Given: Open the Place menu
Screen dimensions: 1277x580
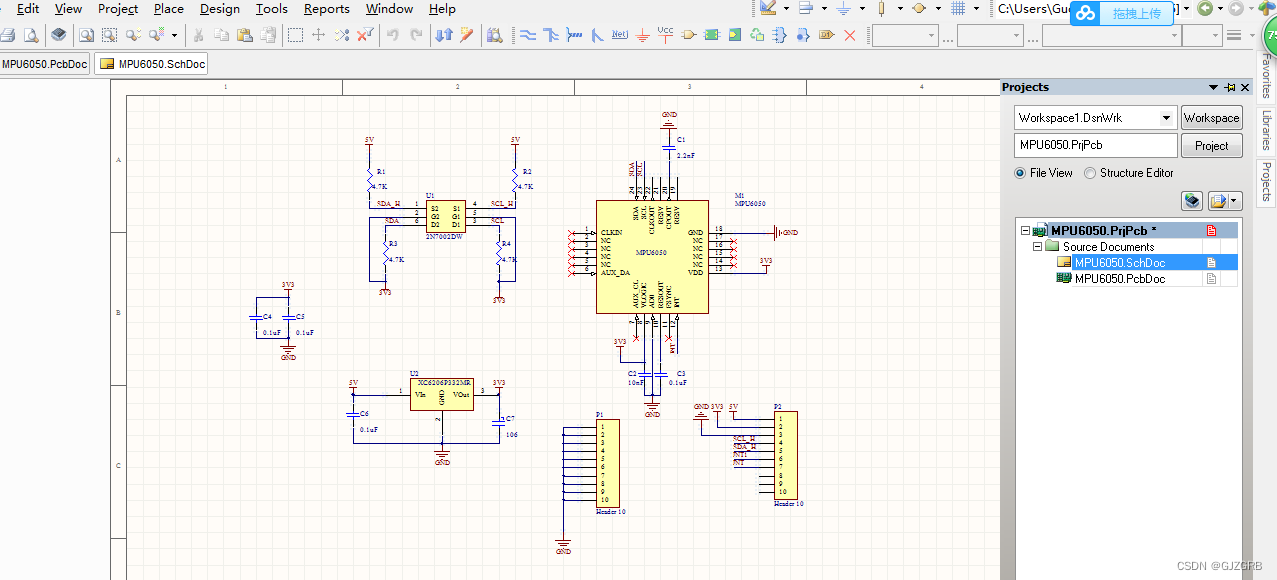Looking at the screenshot, I should click(169, 9).
